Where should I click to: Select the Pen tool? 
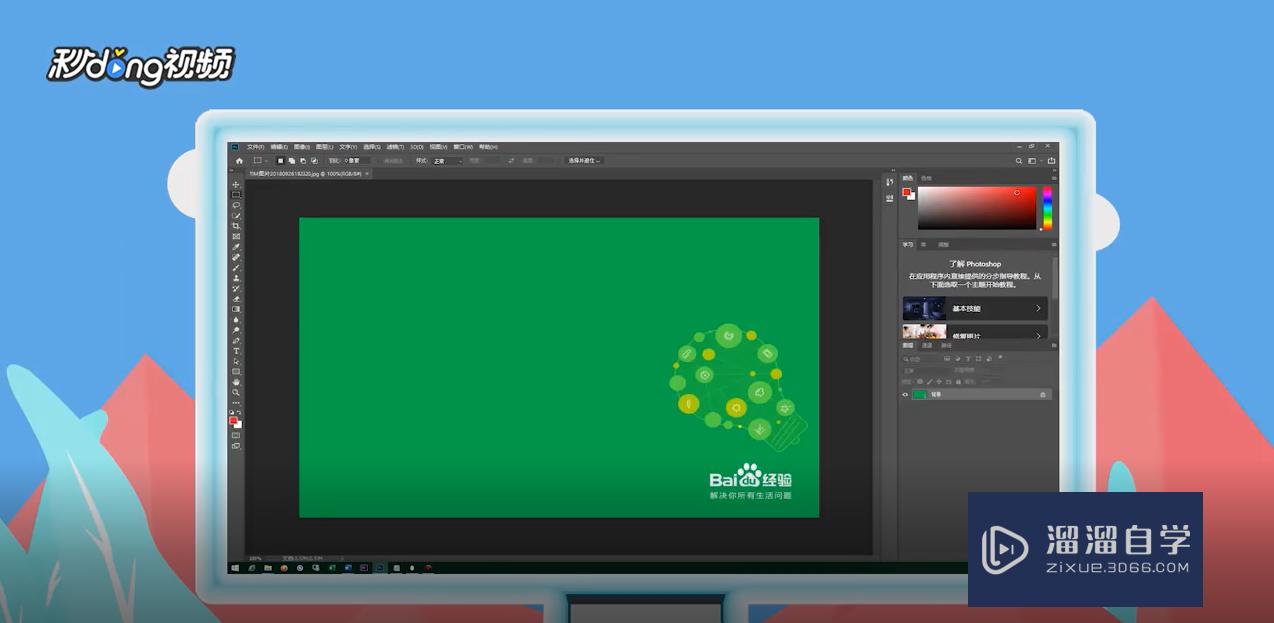click(x=236, y=340)
